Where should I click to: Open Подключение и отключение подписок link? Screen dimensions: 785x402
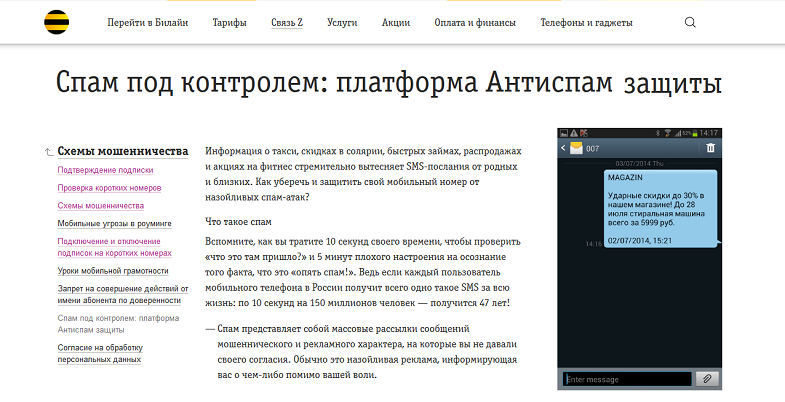click(115, 247)
